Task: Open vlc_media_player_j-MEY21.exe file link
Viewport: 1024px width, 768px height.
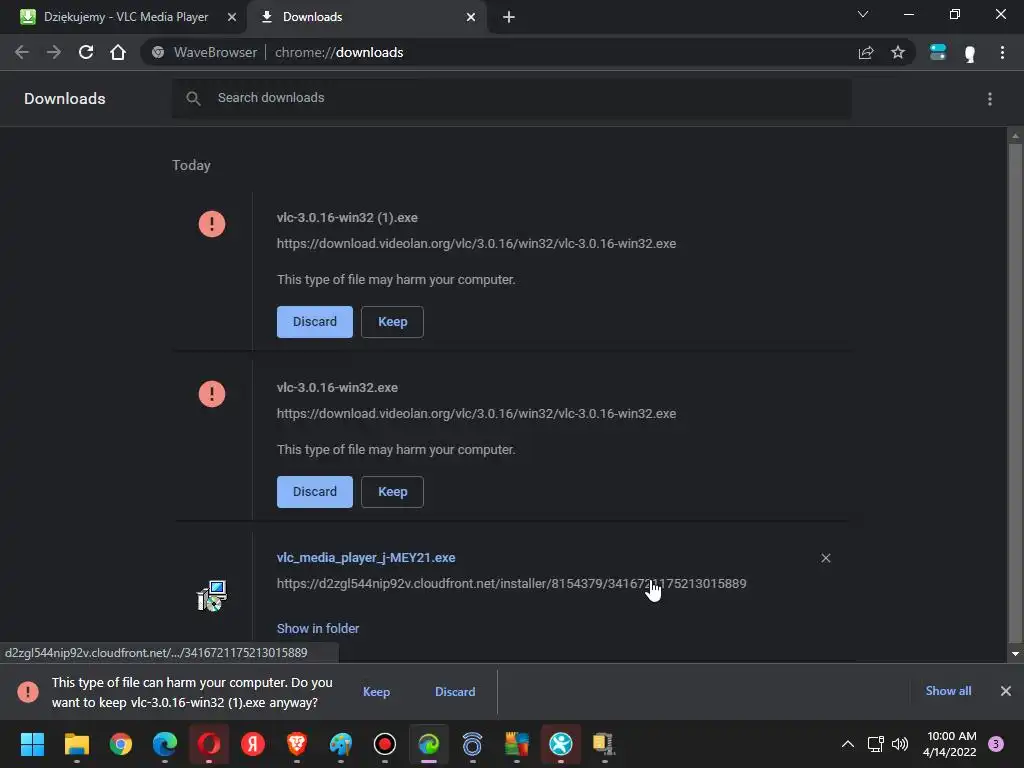Action: click(366, 558)
